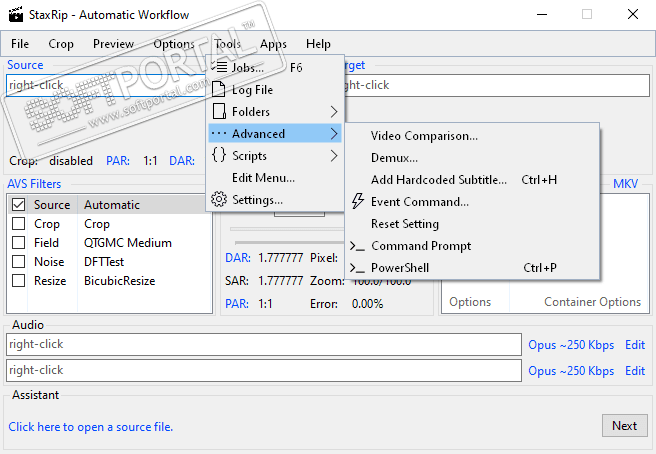Image resolution: width=656 pixels, height=454 pixels.
Task: Click the MKV container link
Action: tap(625, 184)
